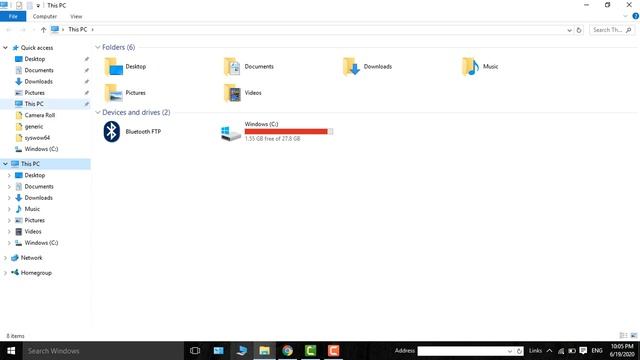Open File Explorer taskbar icon

coord(264,351)
